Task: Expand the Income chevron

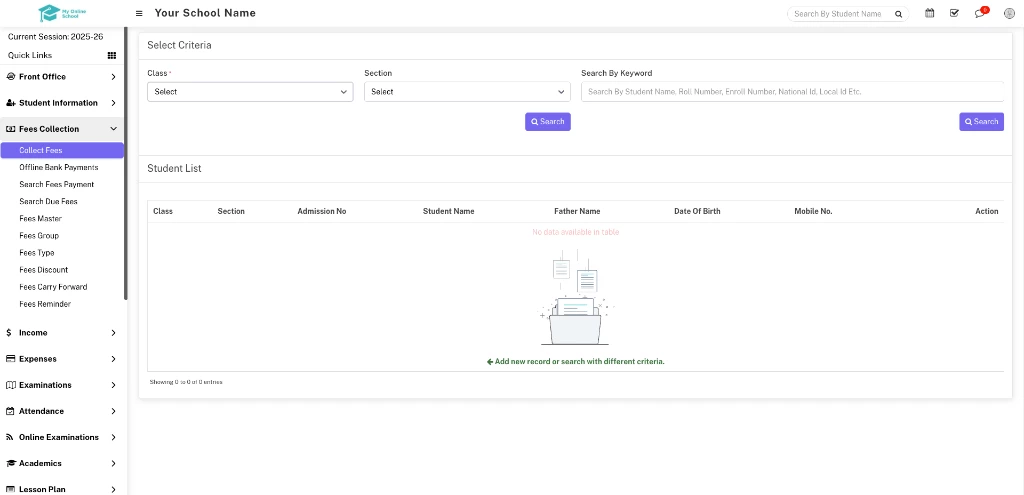Action: coord(114,332)
